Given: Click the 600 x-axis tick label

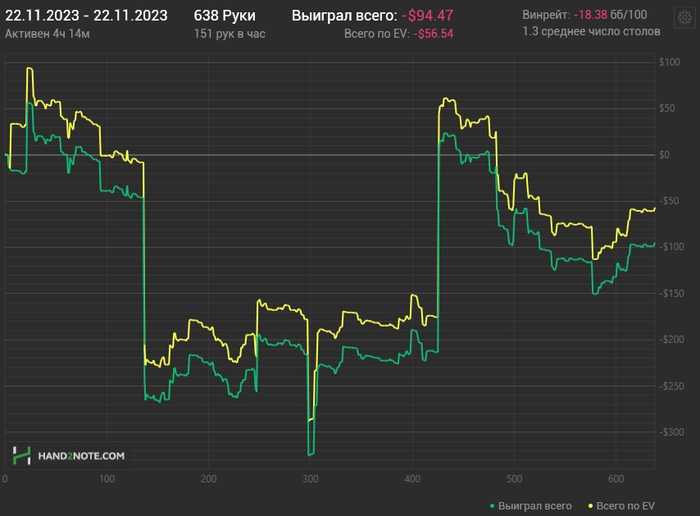Looking at the screenshot, I should pyautogui.click(x=616, y=479).
